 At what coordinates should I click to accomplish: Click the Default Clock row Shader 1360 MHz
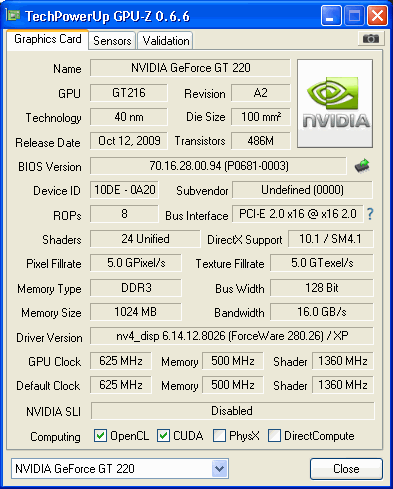pyautogui.click(x=343, y=385)
